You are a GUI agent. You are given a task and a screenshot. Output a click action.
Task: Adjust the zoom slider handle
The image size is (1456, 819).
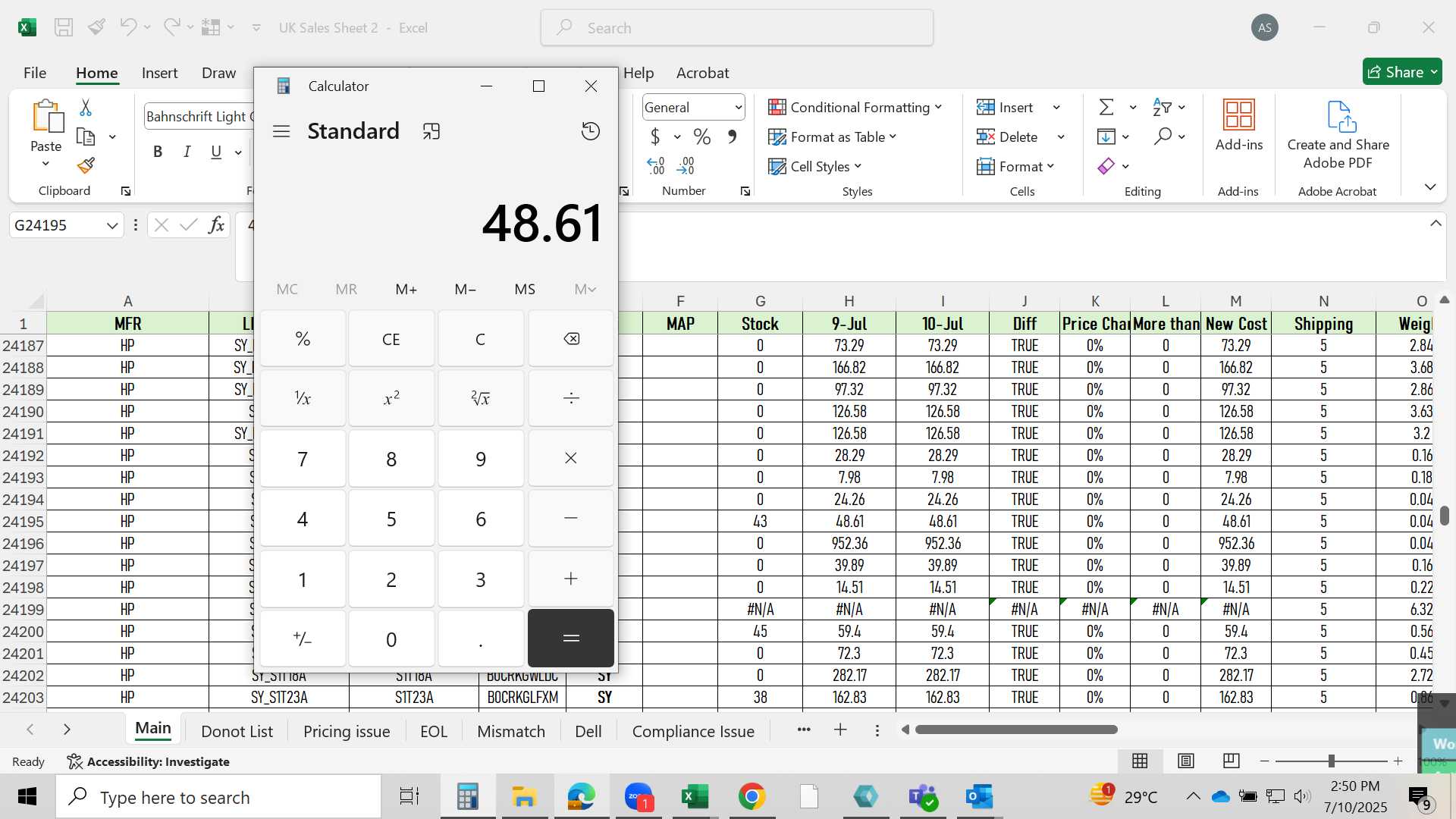(1331, 761)
